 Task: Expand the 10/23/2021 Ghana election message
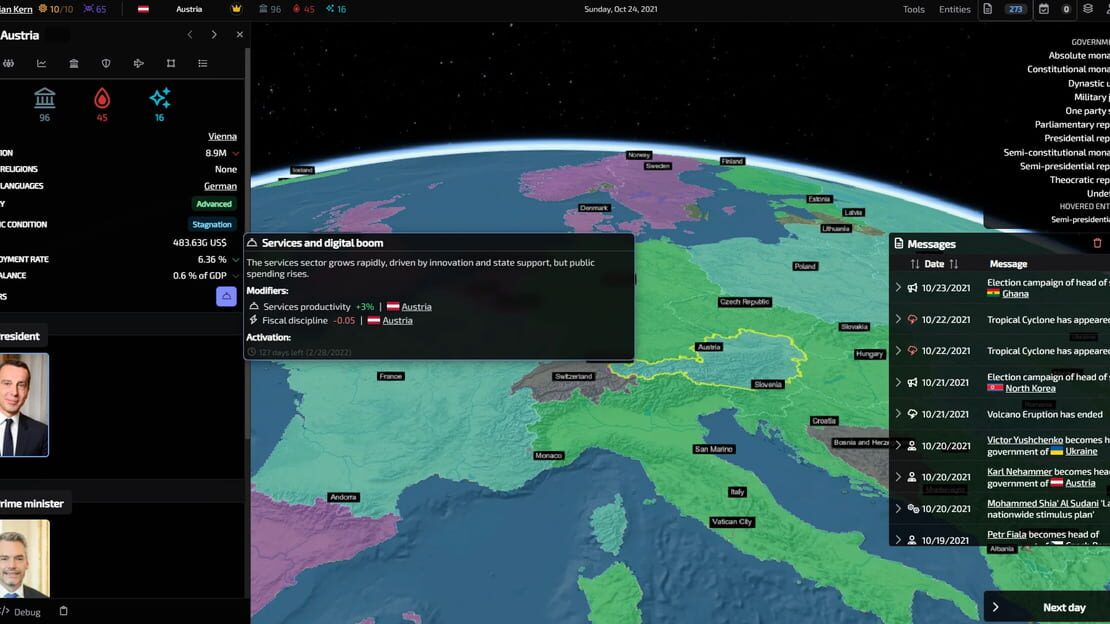point(898,288)
